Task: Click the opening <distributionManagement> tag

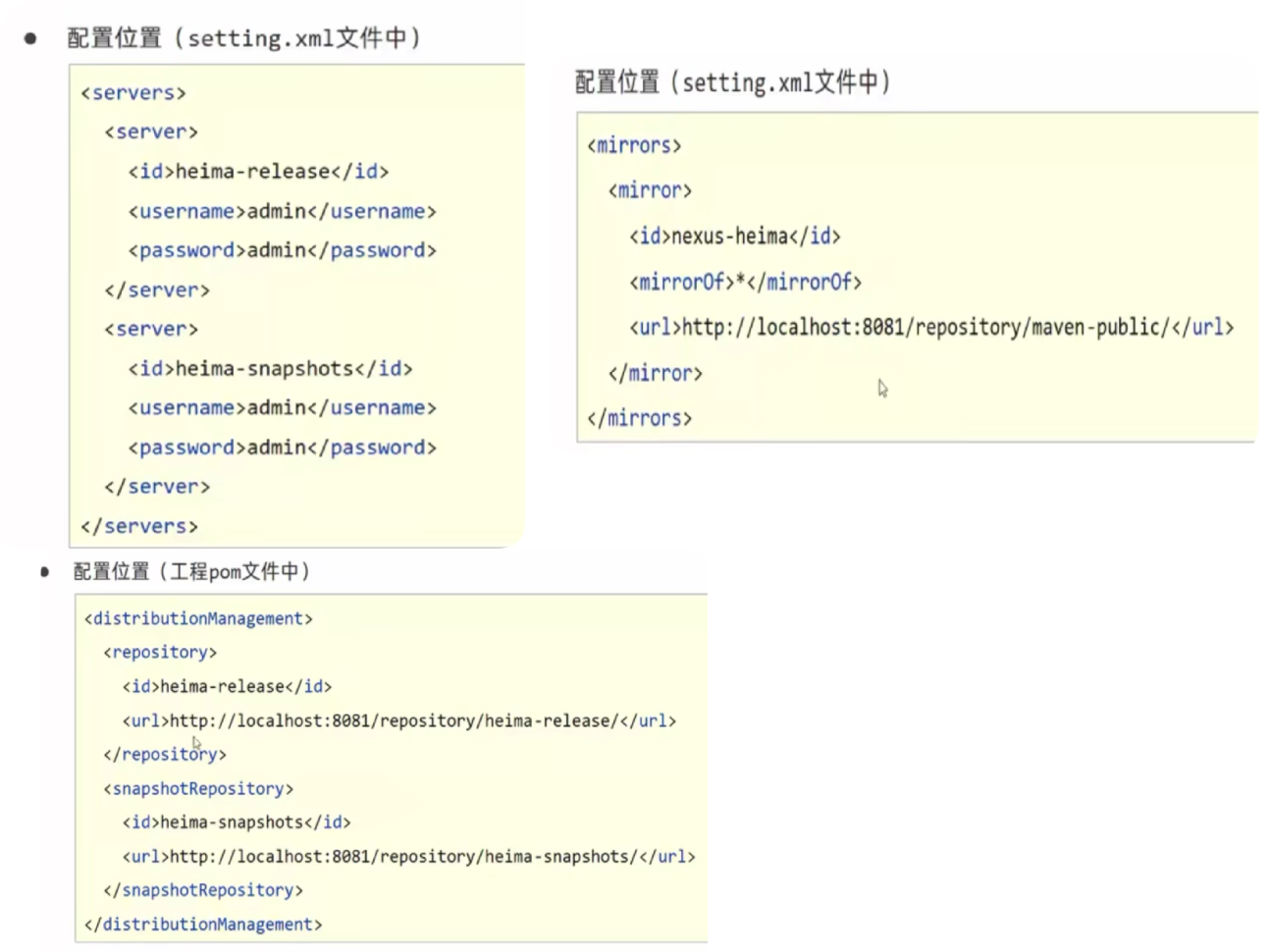Action: (198, 619)
